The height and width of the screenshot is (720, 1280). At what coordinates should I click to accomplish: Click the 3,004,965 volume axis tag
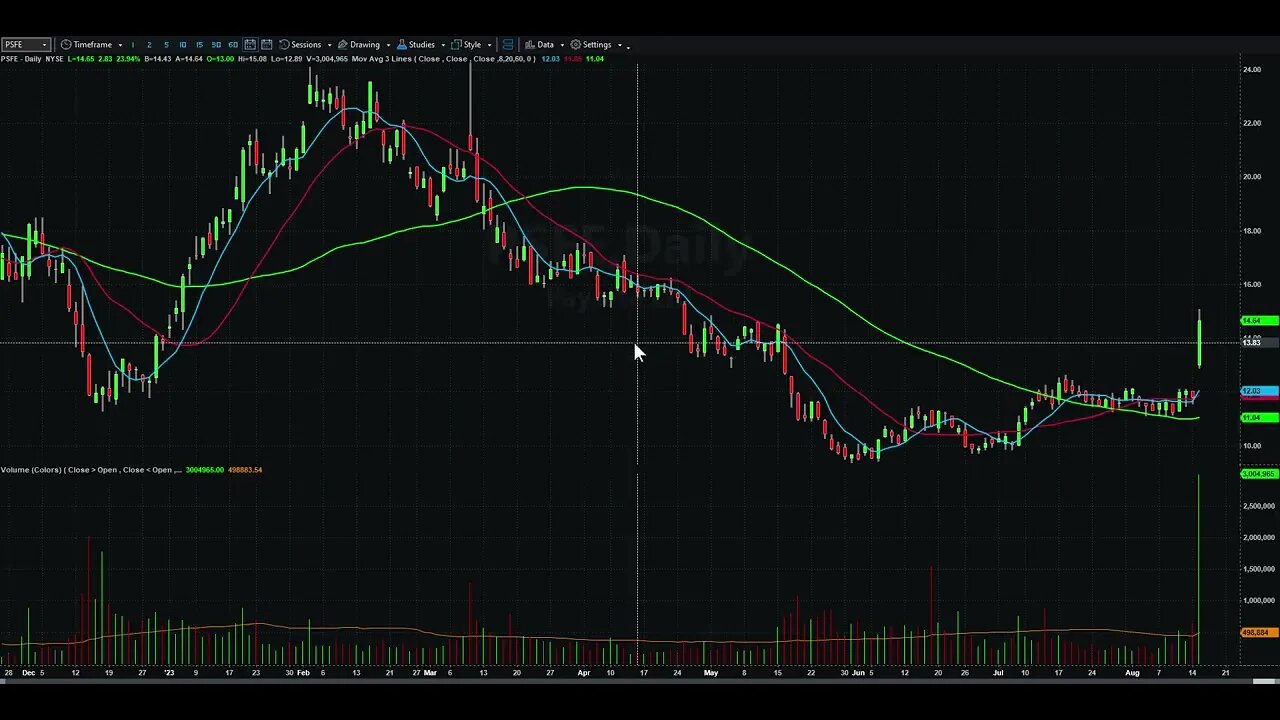pyautogui.click(x=1259, y=474)
